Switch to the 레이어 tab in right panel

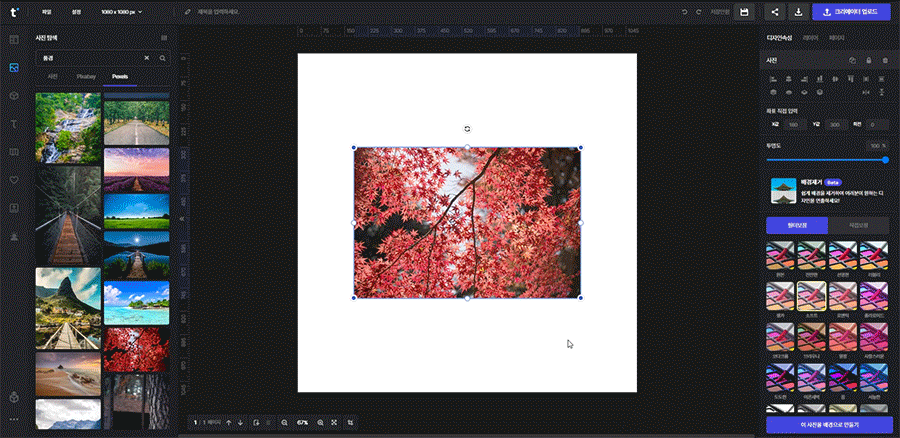(810, 38)
